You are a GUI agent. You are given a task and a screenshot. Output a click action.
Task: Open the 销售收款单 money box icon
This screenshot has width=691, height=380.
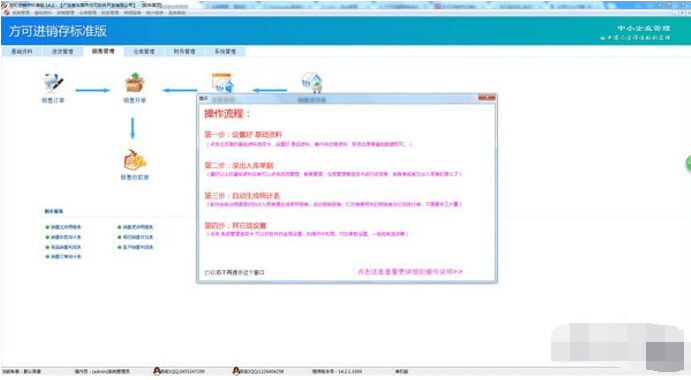pyautogui.click(x=134, y=160)
